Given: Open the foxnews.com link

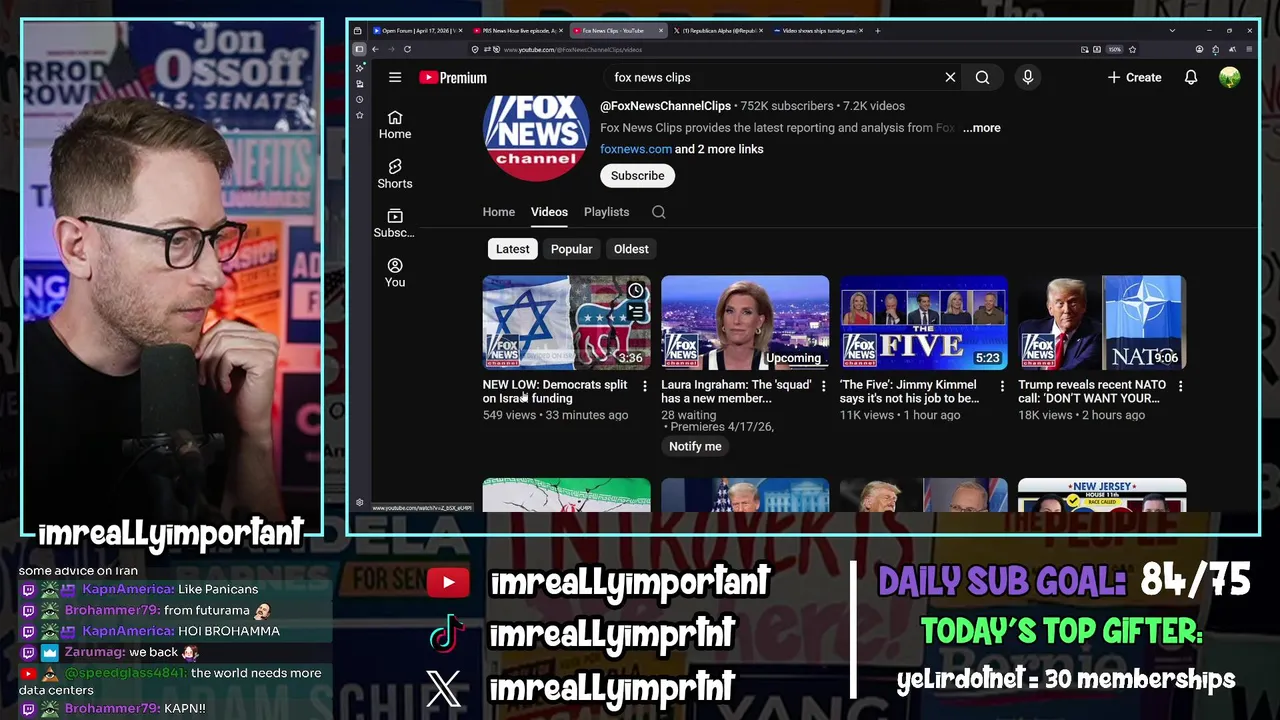Looking at the screenshot, I should 636,149.
